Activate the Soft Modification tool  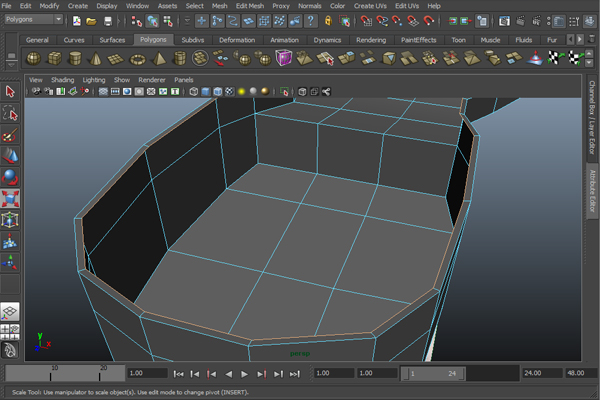[x=10, y=242]
